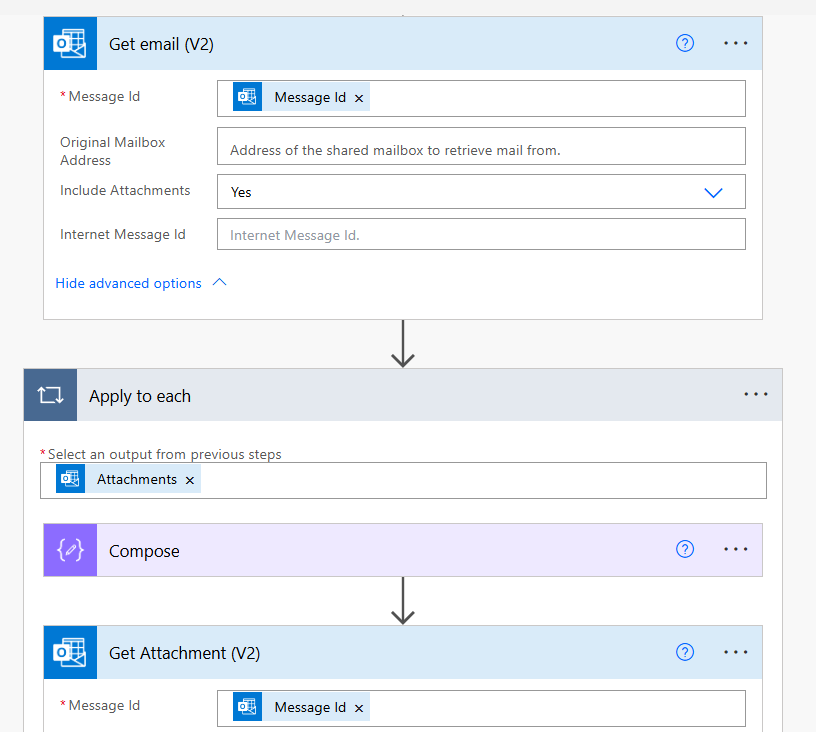Collapse the Compose action by its title
The image size is (816, 732).
(144, 551)
